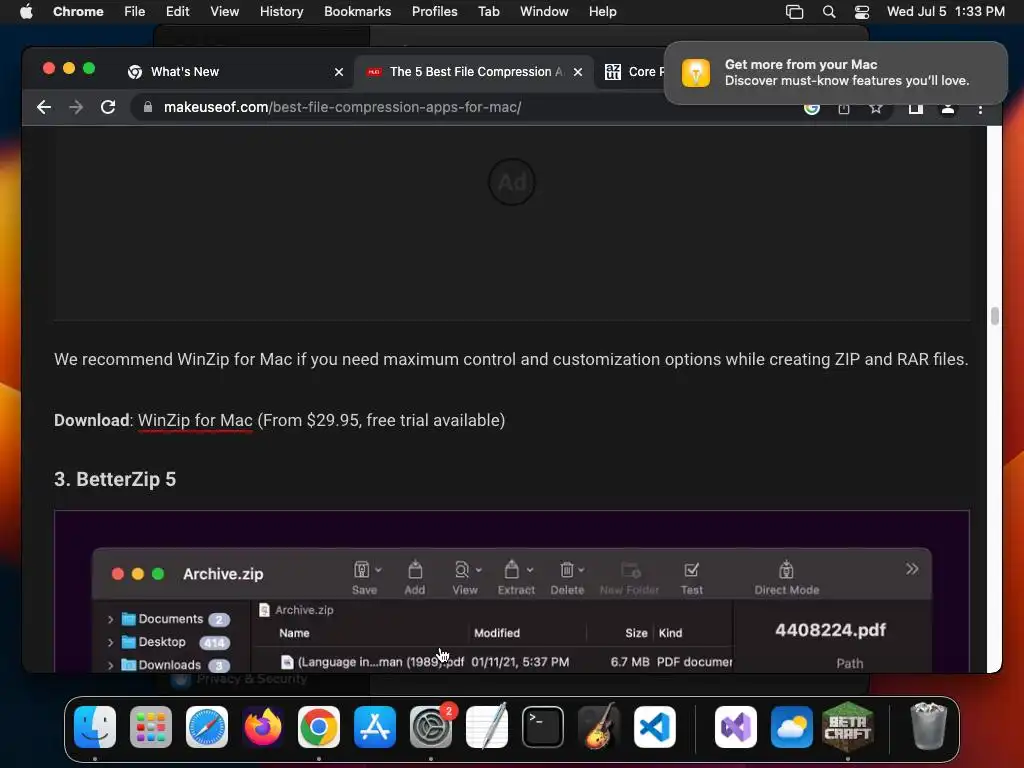Open Control Center in menu bar
The width and height of the screenshot is (1024, 768).
(x=862, y=12)
